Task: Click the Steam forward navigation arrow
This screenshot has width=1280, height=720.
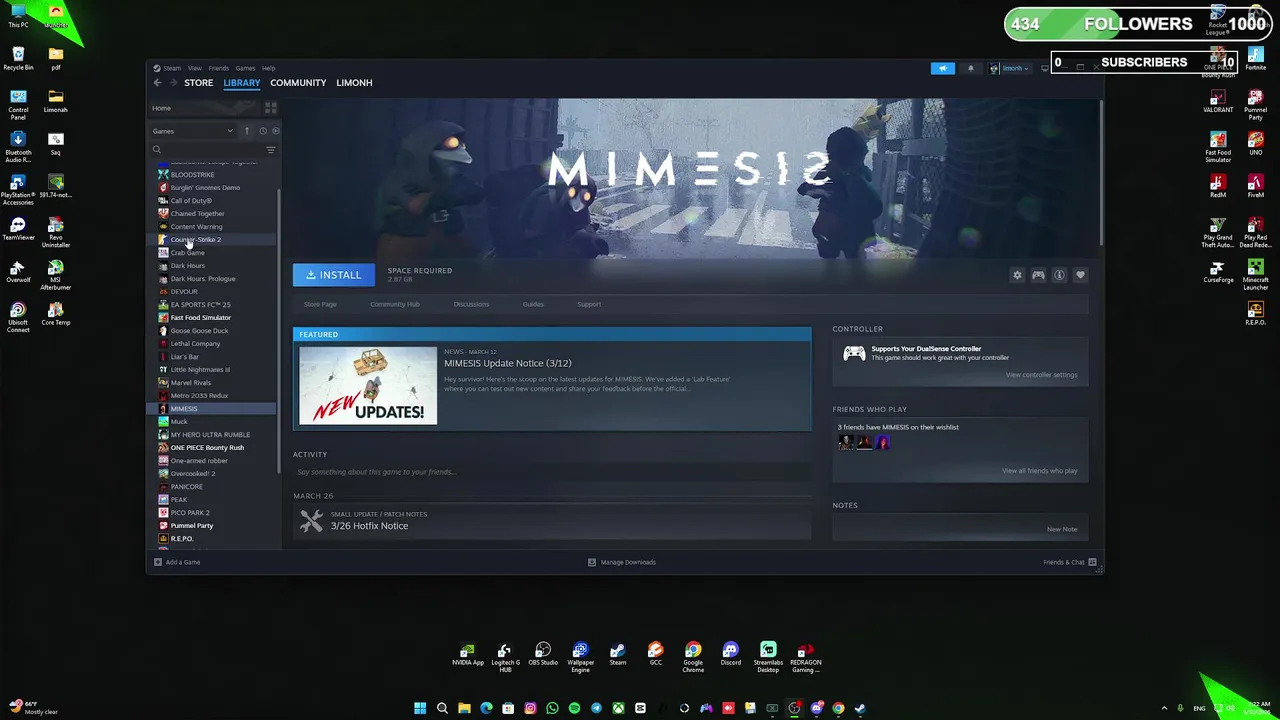Action: (173, 83)
